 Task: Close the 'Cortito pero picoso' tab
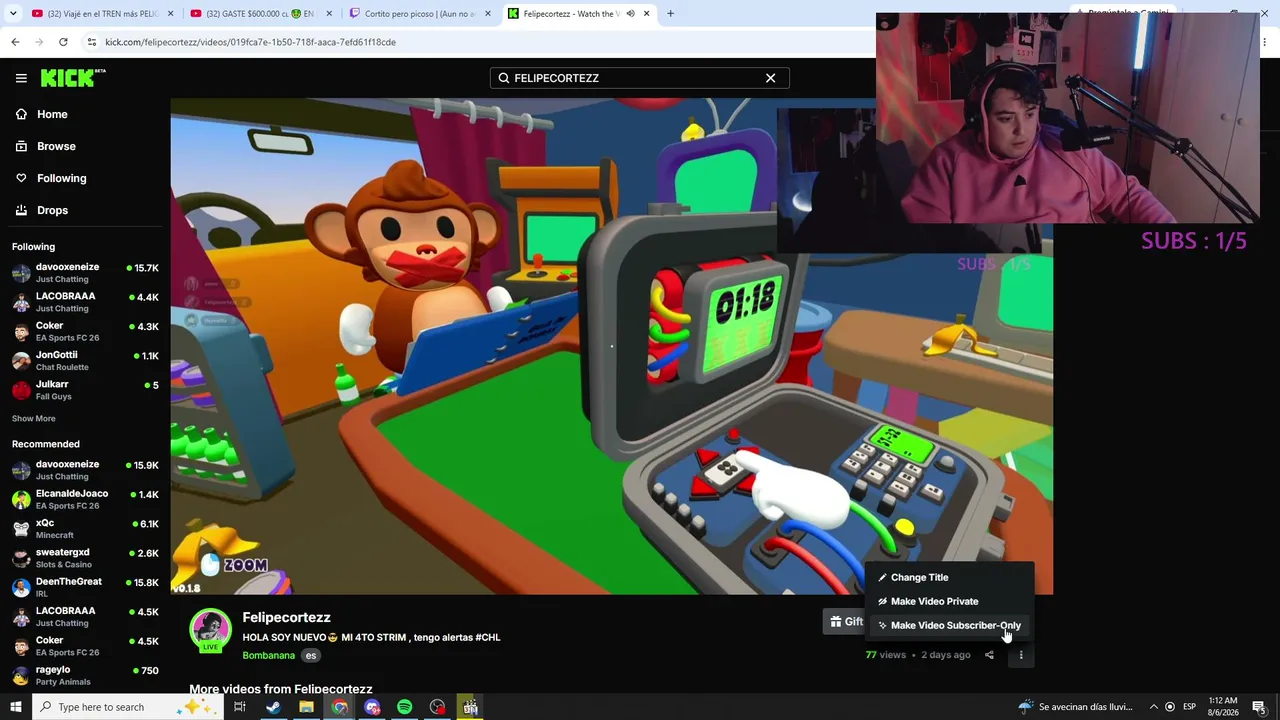click(x=488, y=14)
